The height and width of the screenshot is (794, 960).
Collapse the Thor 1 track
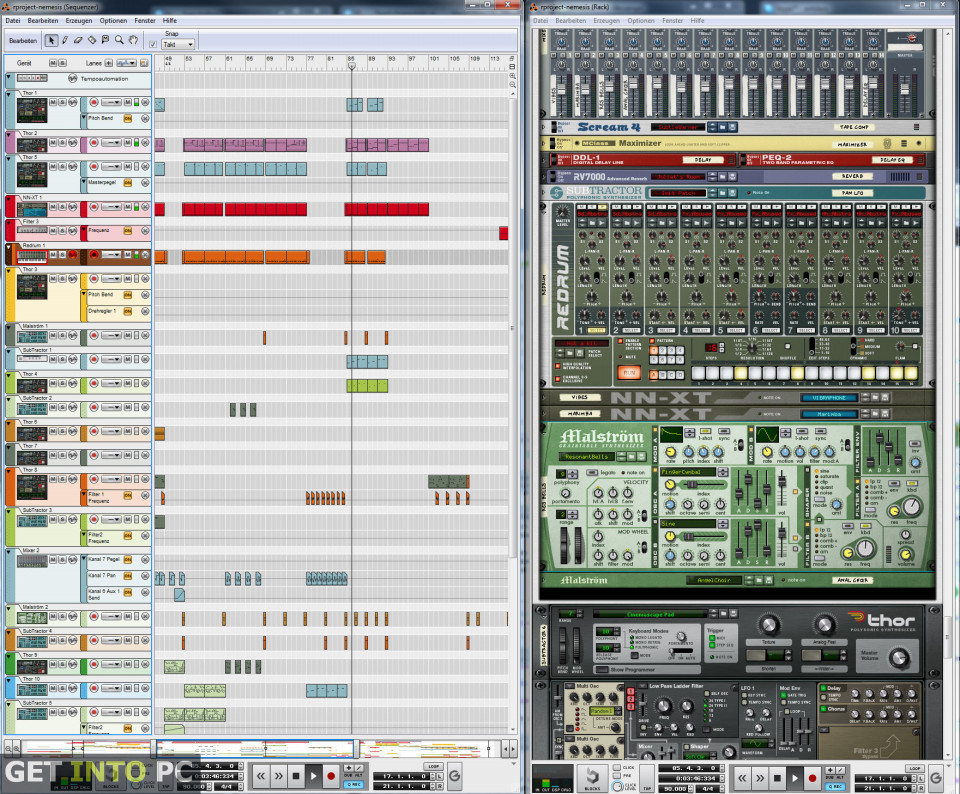point(9,94)
